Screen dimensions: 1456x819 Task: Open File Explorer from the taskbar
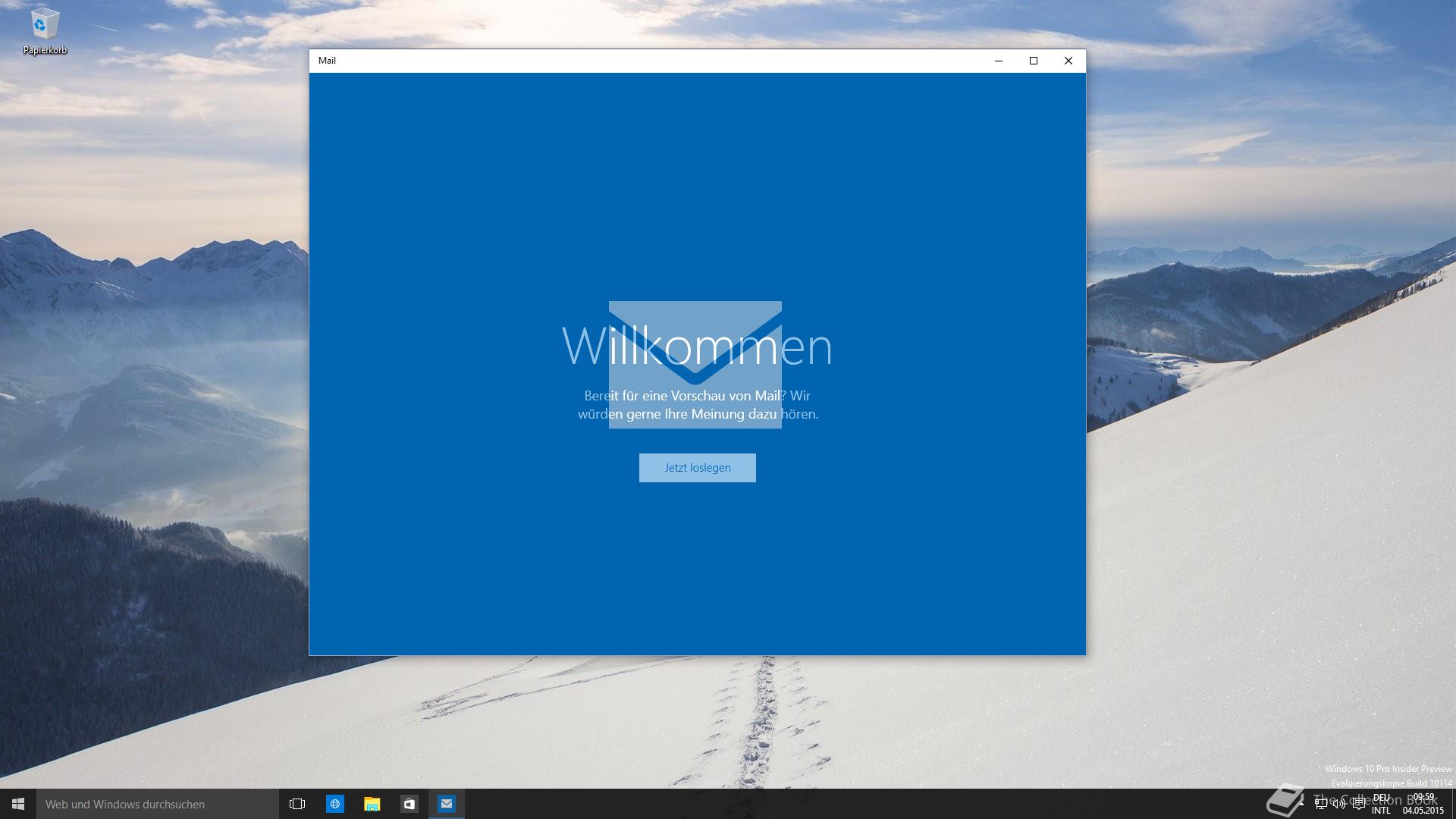click(x=372, y=804)
